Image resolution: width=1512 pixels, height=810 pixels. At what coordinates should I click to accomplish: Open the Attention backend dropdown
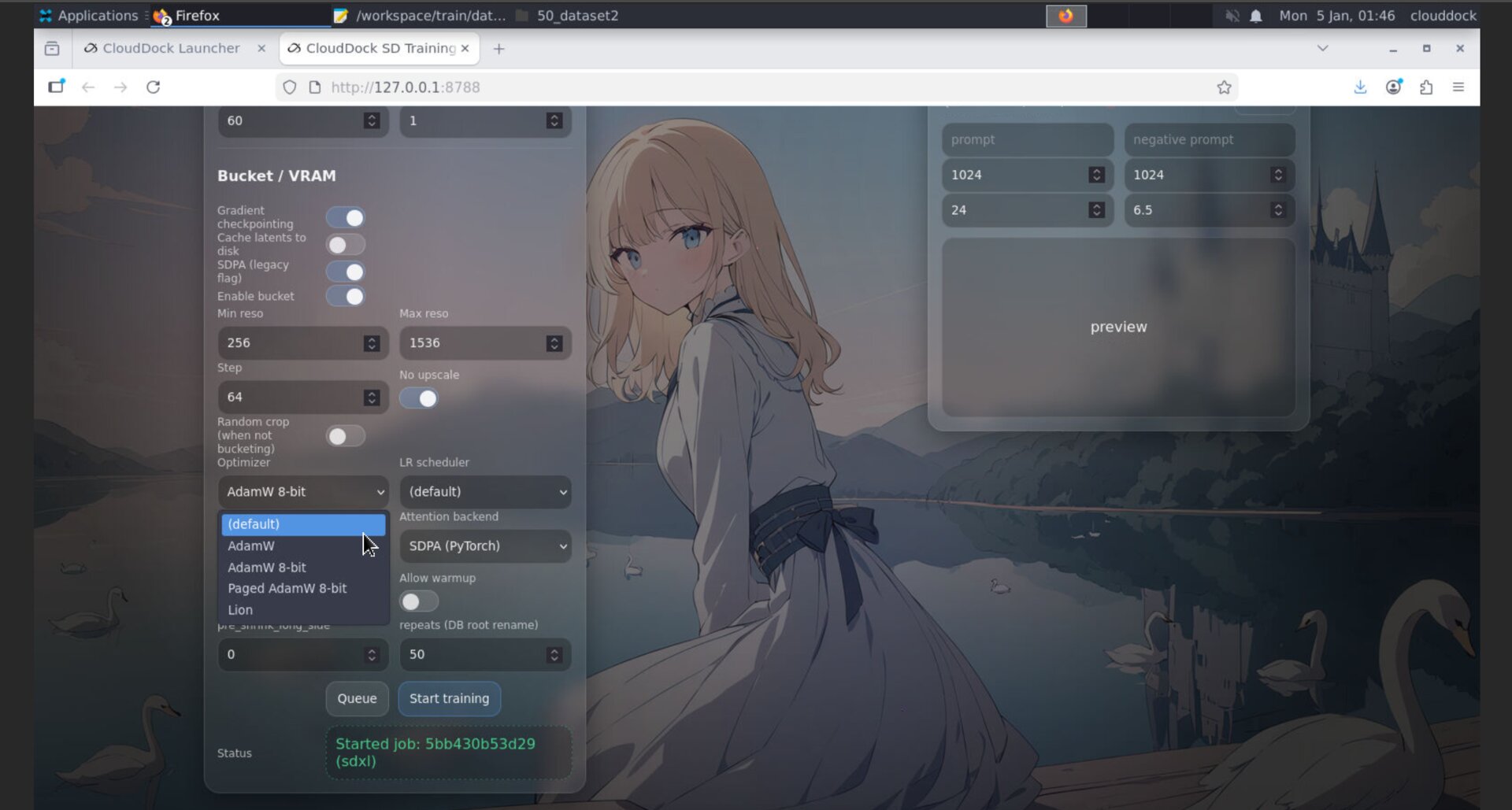tap(485, 546)
